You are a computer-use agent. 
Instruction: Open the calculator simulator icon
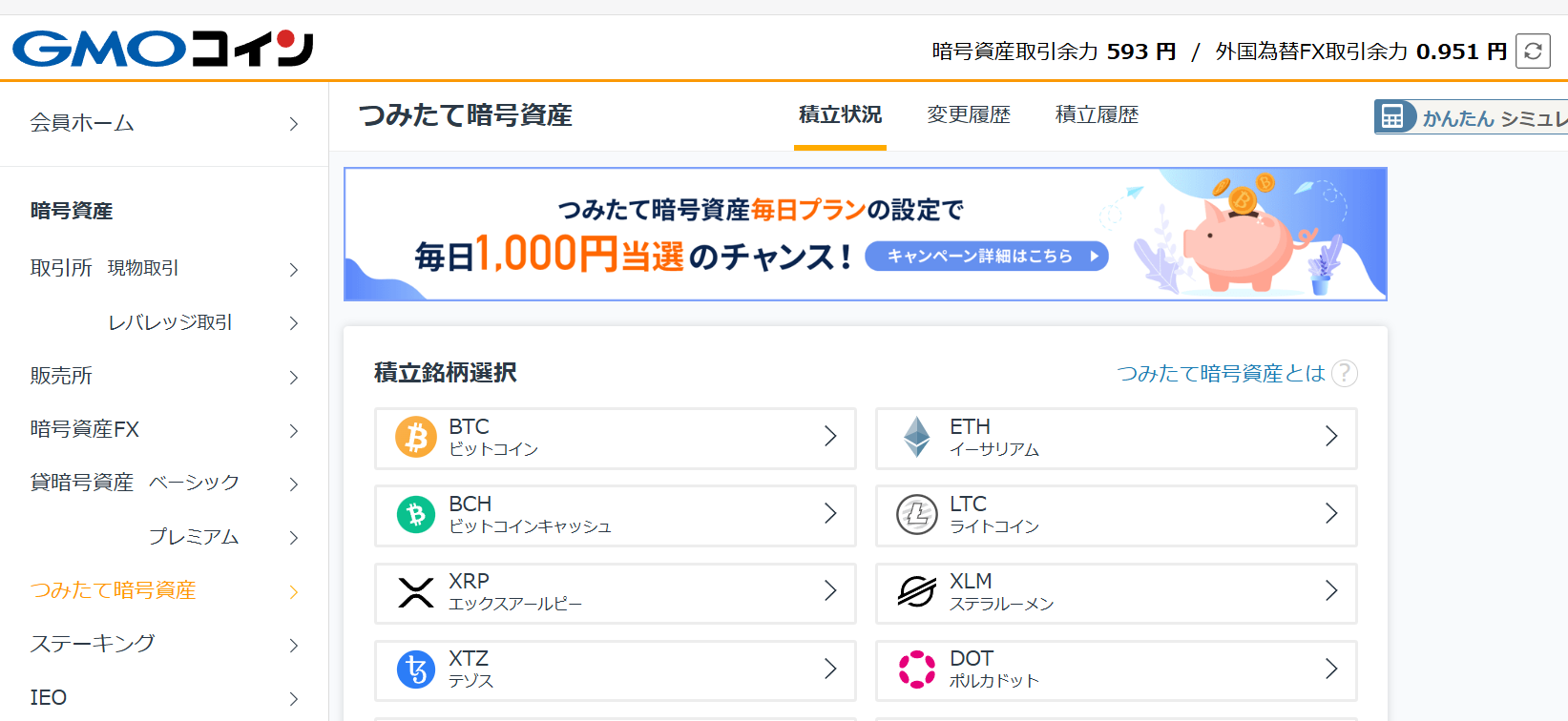[1392, 116]
